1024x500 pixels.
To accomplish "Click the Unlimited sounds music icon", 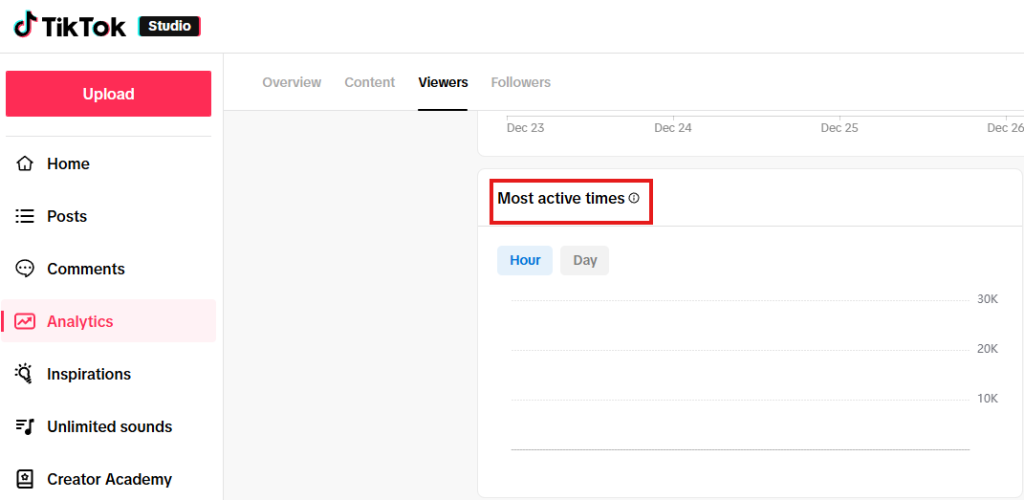I will click(x=24, y=427).
